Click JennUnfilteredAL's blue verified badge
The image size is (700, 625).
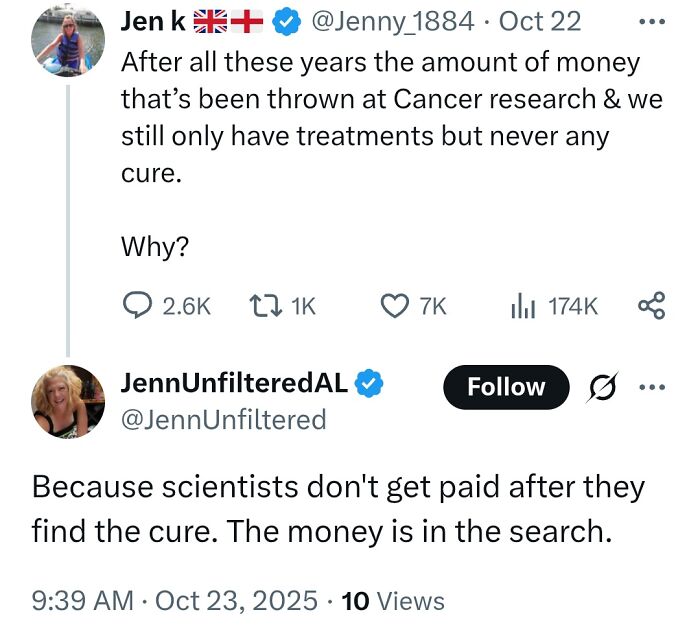click(x=369, y=382)
